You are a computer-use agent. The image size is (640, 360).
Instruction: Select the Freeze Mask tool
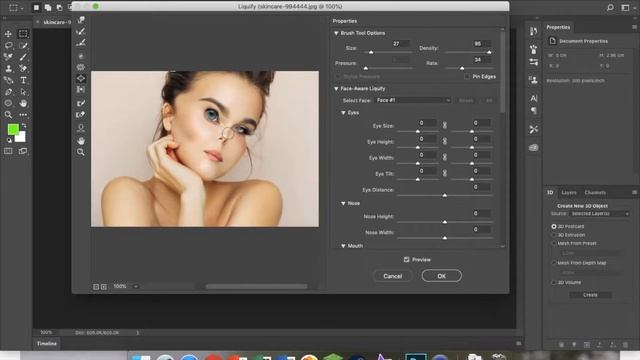(x=81, y=103)
